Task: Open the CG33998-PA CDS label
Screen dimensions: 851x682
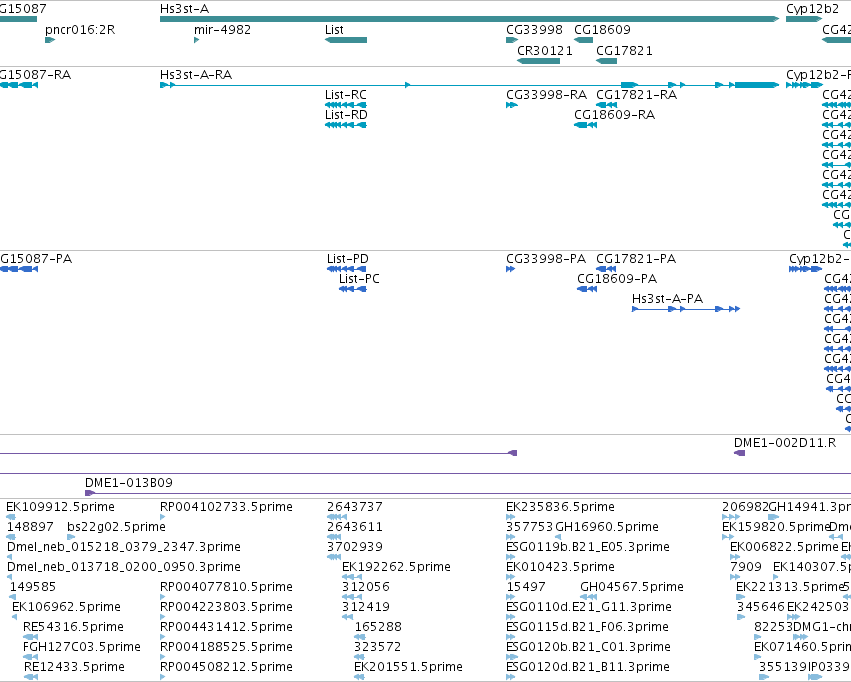Action: 546,258
